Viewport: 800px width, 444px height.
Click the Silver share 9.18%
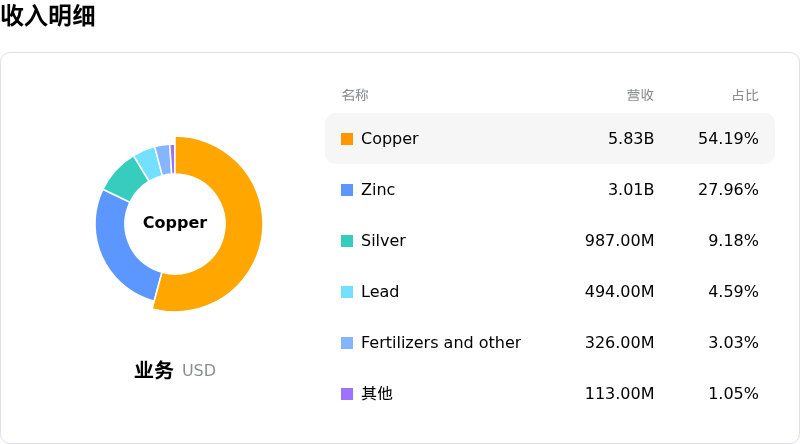(x=733, y=240)
